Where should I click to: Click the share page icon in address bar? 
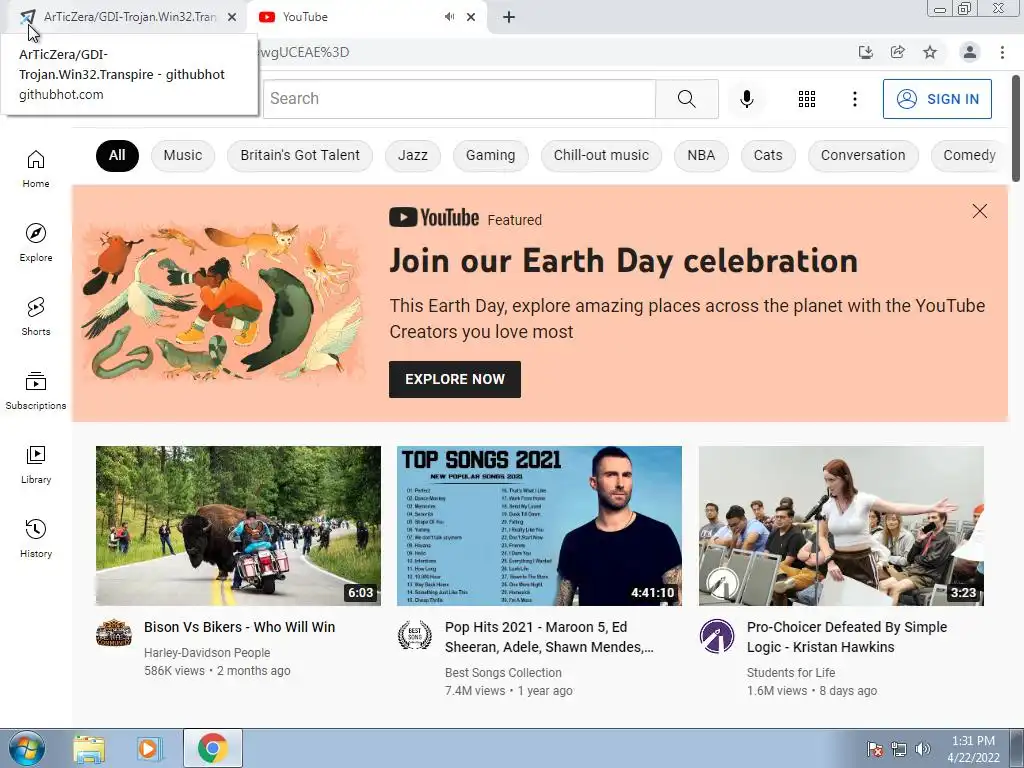pos(898,52)
